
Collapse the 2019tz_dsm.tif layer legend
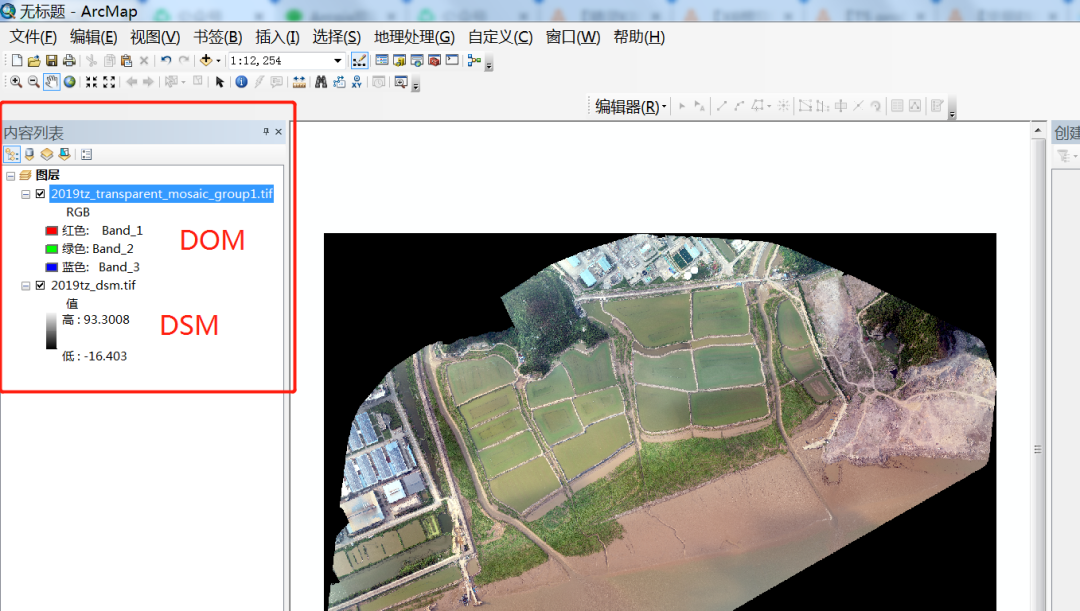[x=26, y=285]
